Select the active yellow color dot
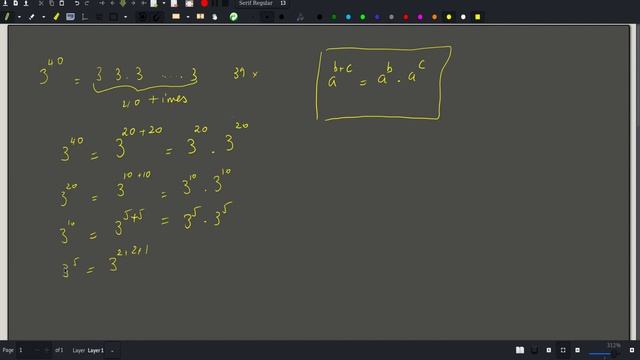640x360 pixels. pyautogui.click(x=449, y=17)
